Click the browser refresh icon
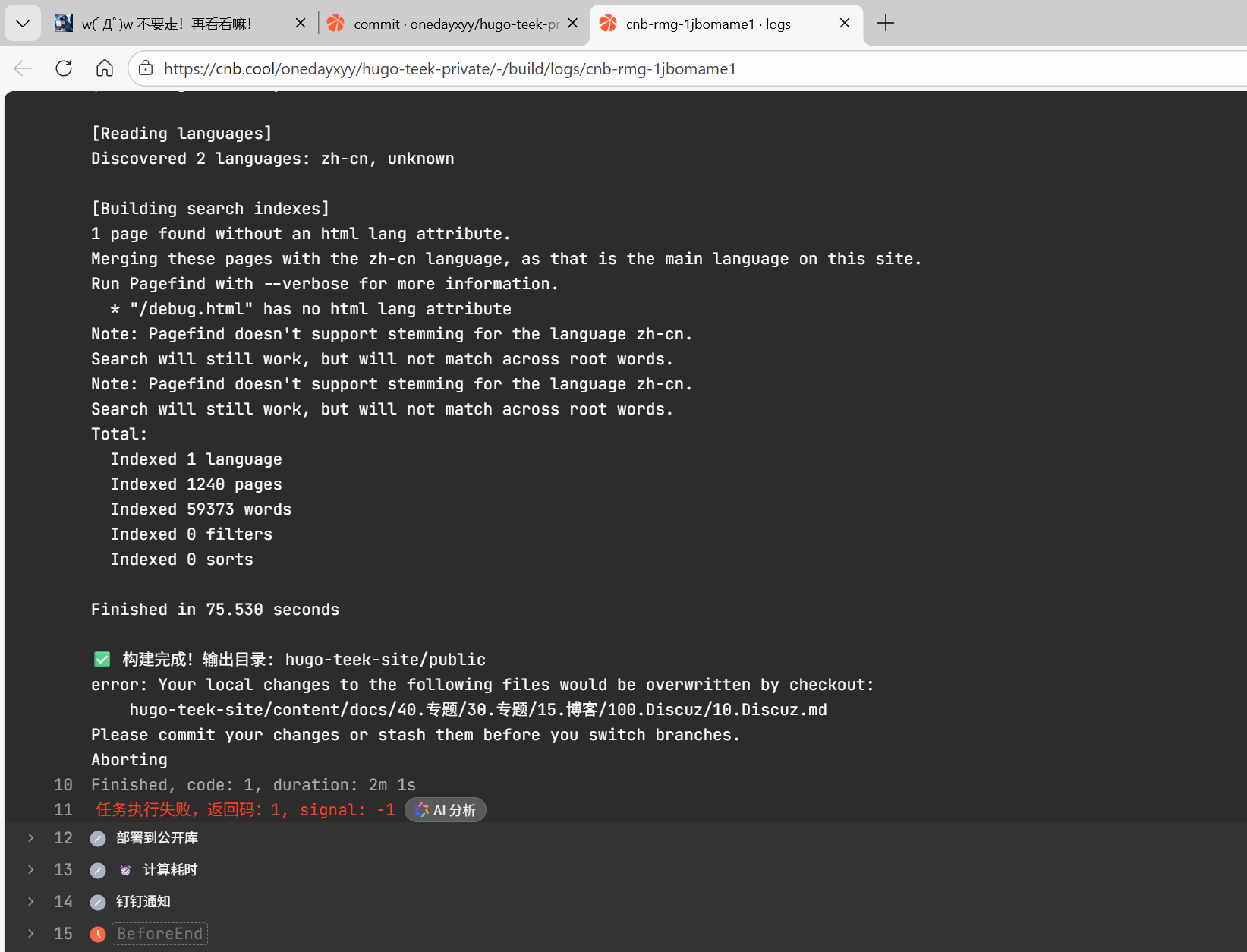The image size is (1247, 952). [x=64, y=68]
